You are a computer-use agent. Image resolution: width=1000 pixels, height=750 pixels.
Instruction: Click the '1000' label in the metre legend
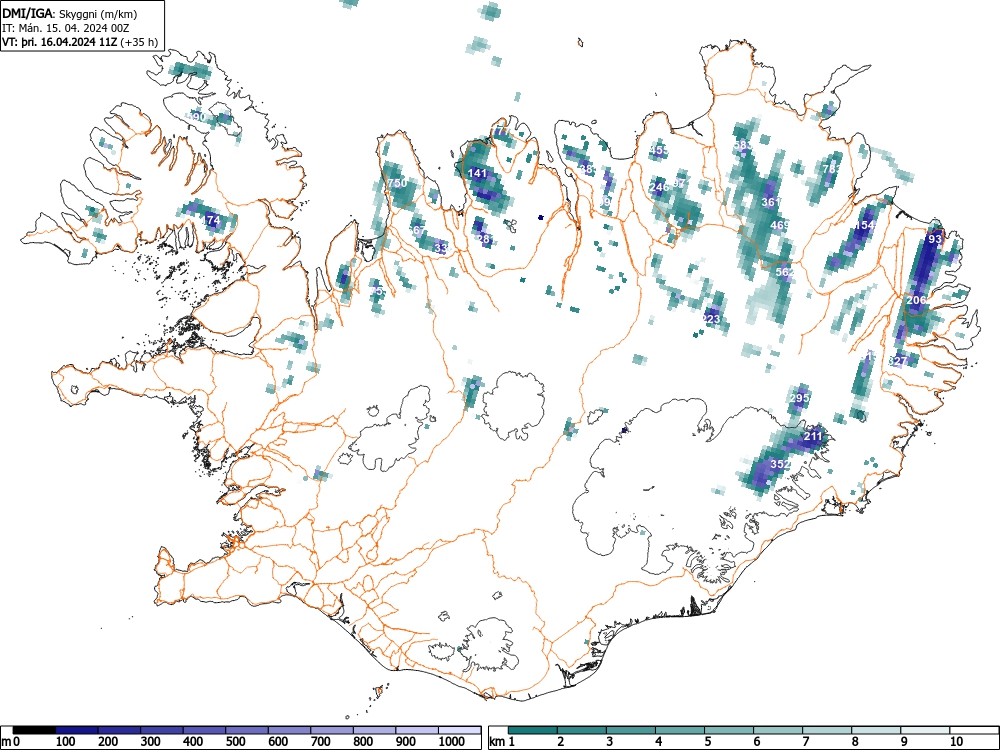[x=452, y=742]
